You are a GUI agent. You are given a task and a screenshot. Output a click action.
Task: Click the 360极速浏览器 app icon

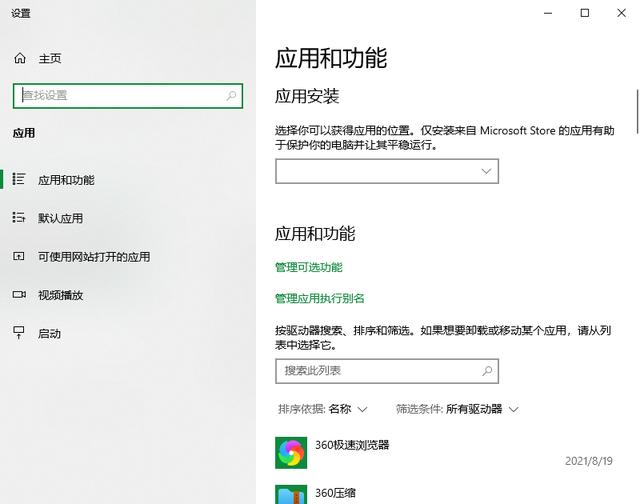291,453
